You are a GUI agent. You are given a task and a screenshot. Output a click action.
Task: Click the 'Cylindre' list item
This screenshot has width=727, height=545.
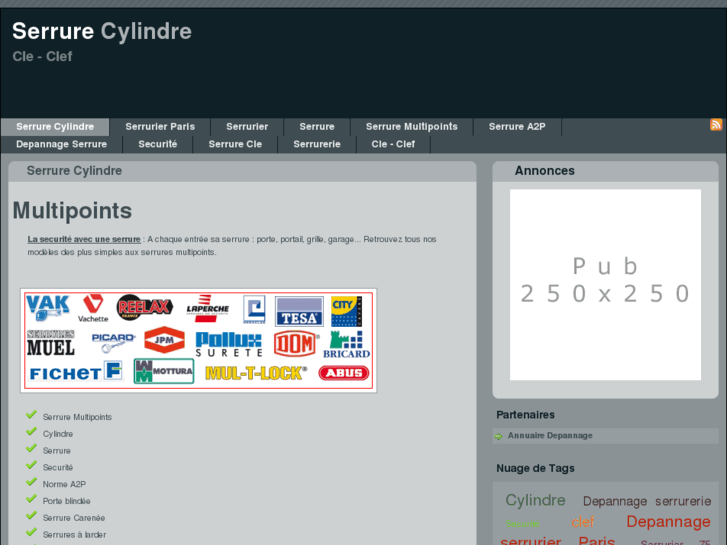(x=58, y=434)
